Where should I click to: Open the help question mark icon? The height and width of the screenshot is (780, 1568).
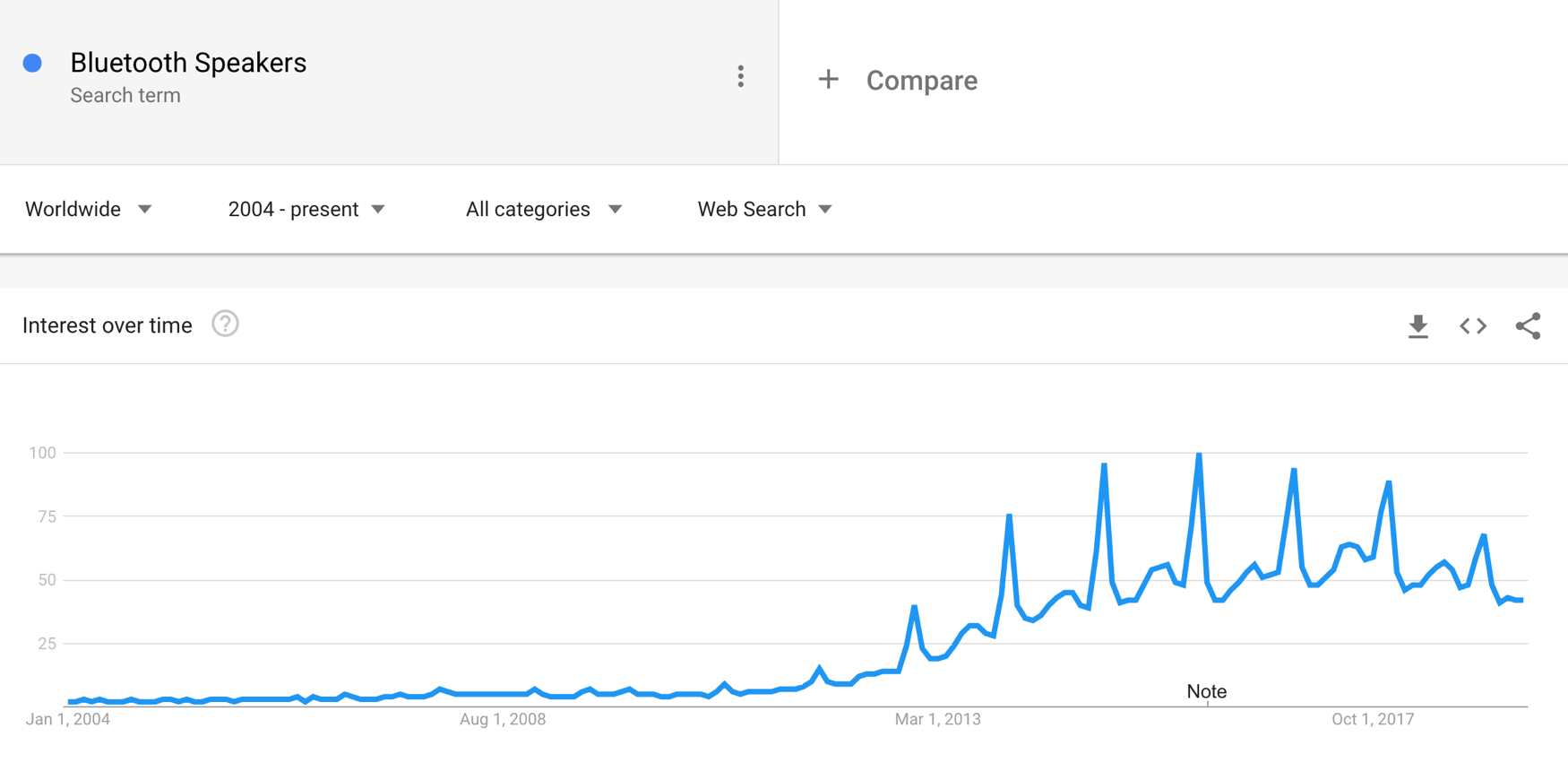225,324
